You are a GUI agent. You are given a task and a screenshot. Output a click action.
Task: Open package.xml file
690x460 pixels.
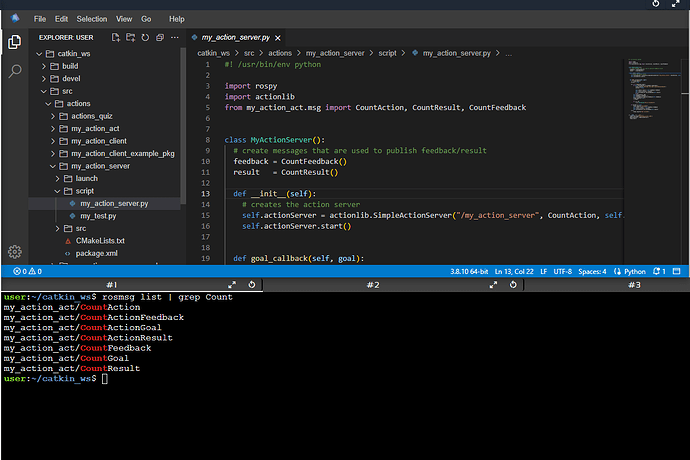96,253
